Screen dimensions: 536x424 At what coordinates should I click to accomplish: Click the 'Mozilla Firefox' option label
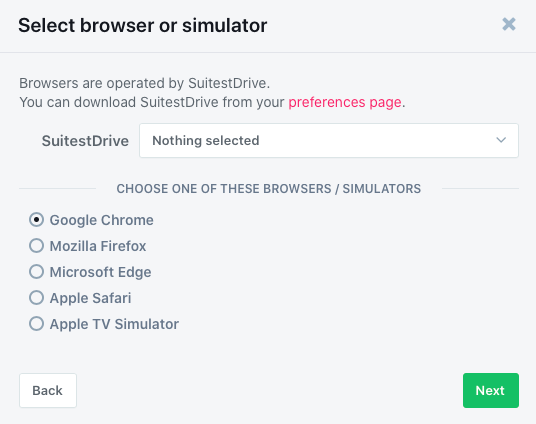(98, 246)
